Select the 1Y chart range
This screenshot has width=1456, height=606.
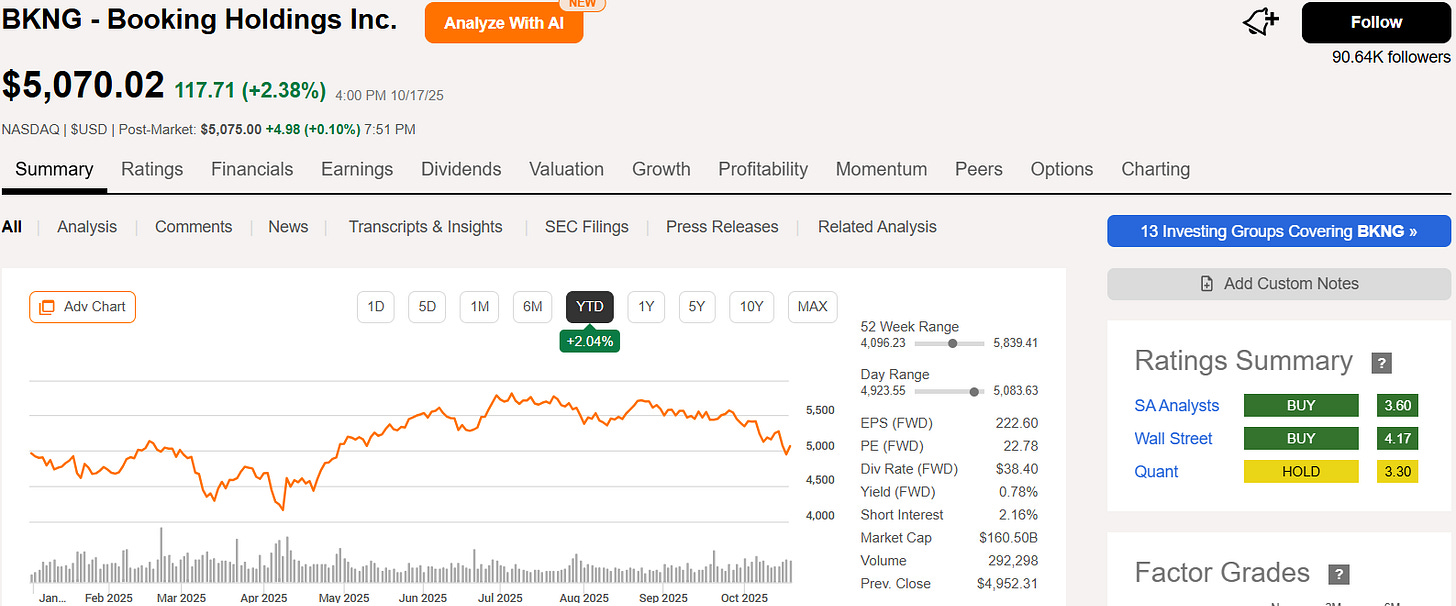[646, 307]
